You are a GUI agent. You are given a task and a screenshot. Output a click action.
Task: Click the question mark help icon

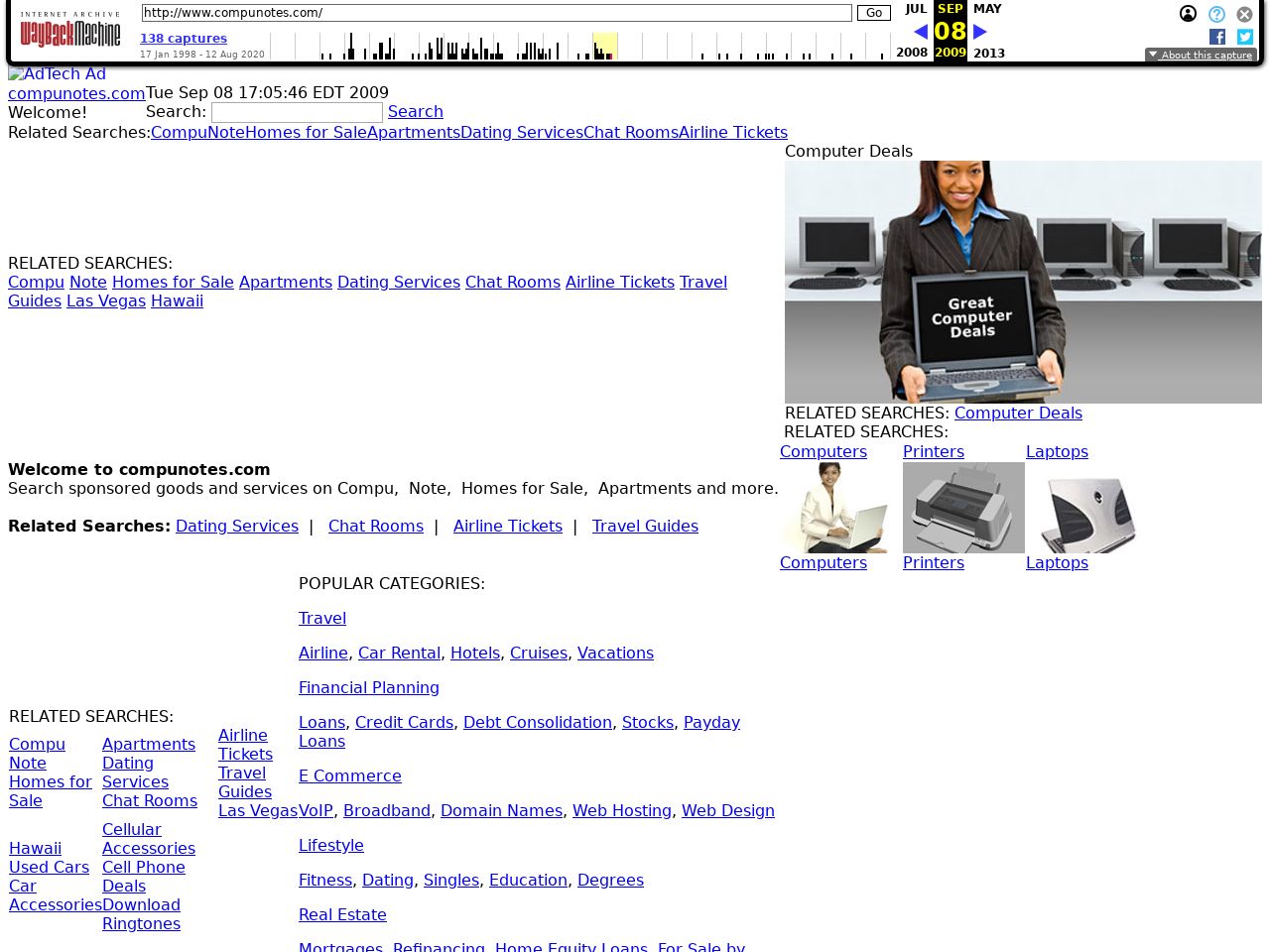coord(1216,14)
